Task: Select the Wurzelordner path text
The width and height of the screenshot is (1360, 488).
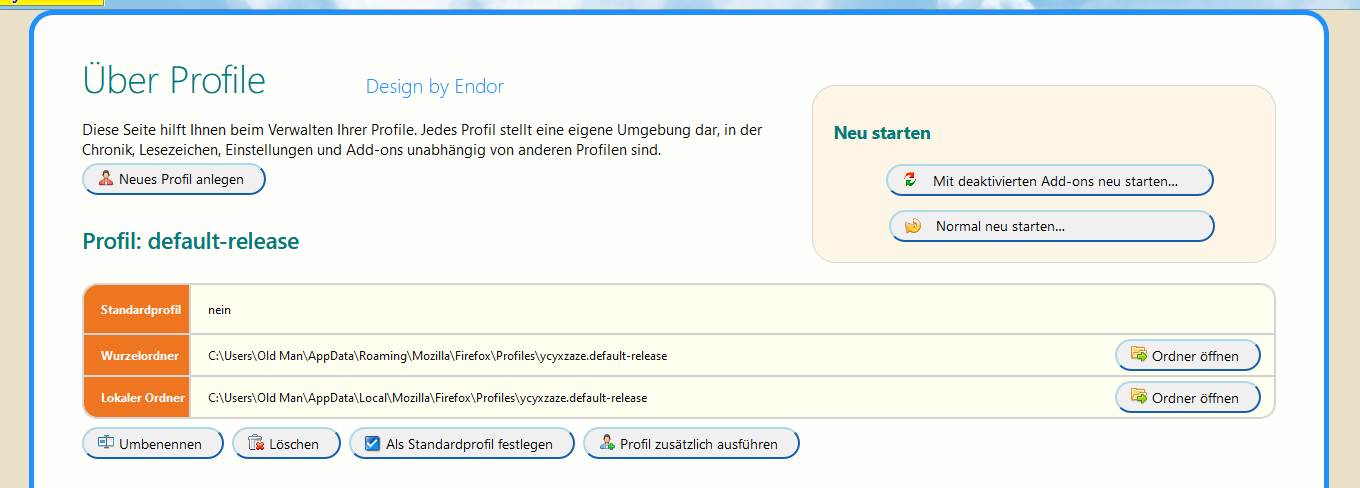Action: point(437,355)
